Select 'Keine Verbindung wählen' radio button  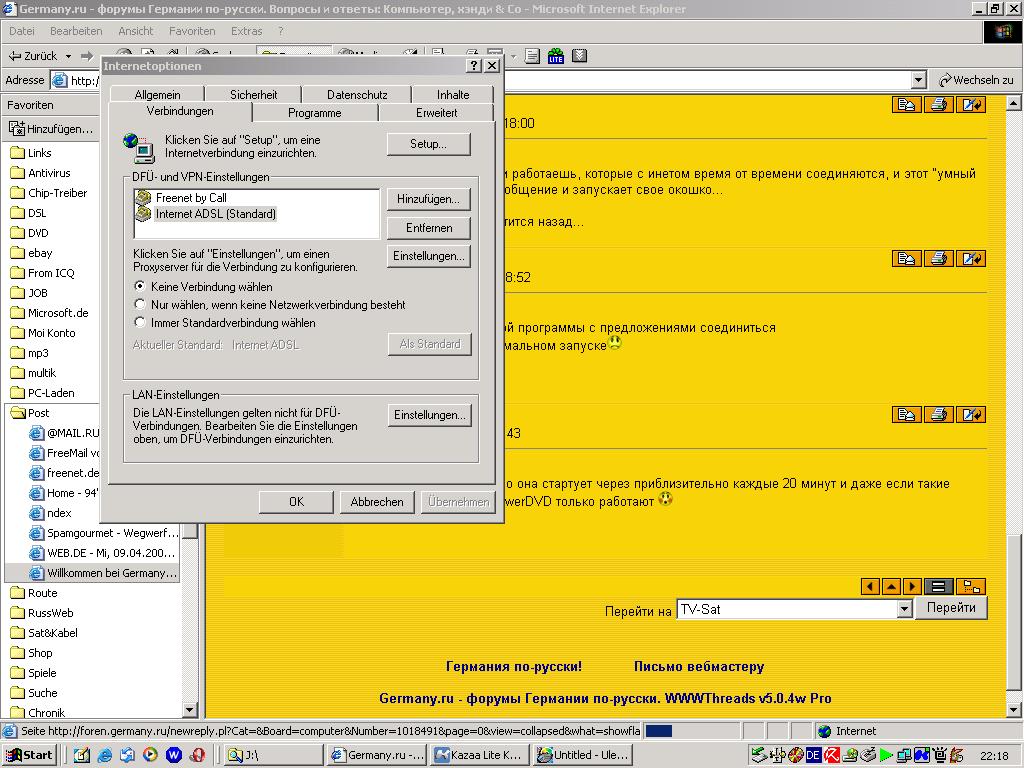click(x=139, y=286)
